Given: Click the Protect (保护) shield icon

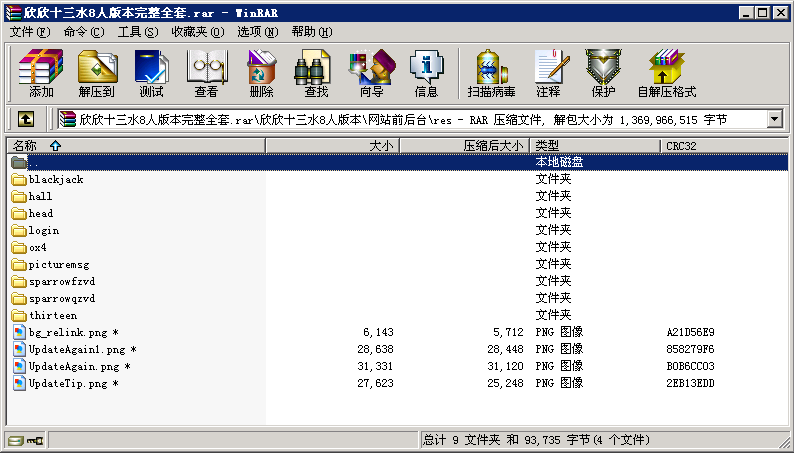Looking at the screenshot, I should (x=603, y=73).
